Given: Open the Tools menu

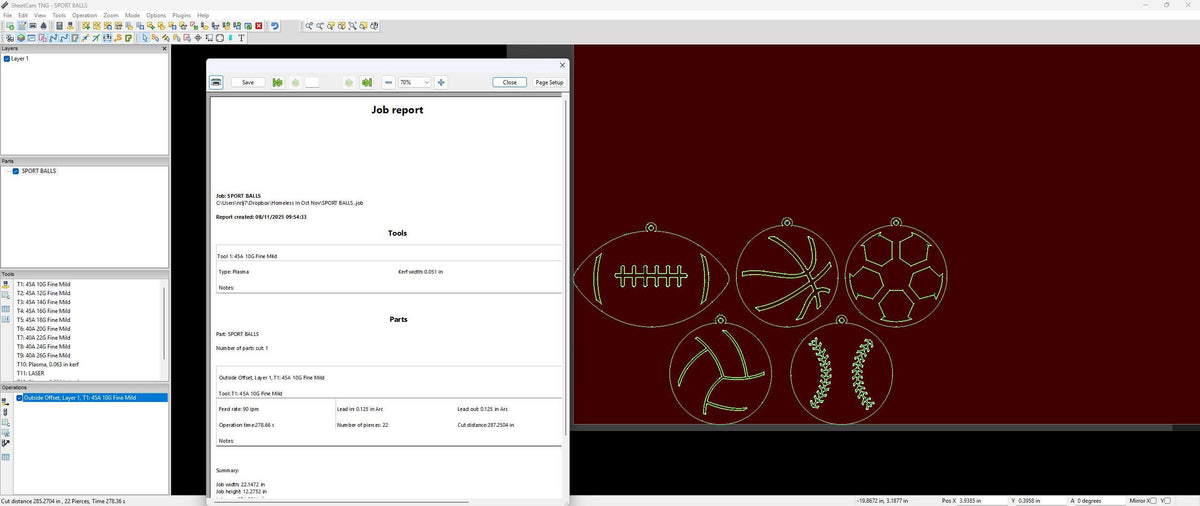Looking at the screenshot, I should tap(59, 16).
